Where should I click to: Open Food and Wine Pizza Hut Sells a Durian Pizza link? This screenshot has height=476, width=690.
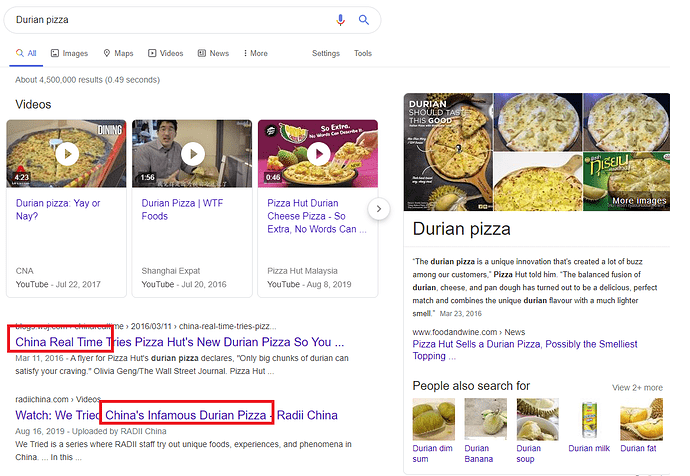pyautogui.click(x=525, y=350)
